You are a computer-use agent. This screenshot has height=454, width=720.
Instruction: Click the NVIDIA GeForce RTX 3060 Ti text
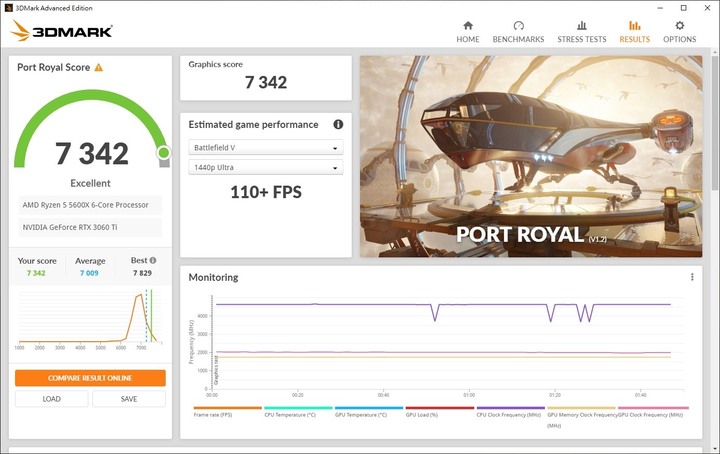70,227
